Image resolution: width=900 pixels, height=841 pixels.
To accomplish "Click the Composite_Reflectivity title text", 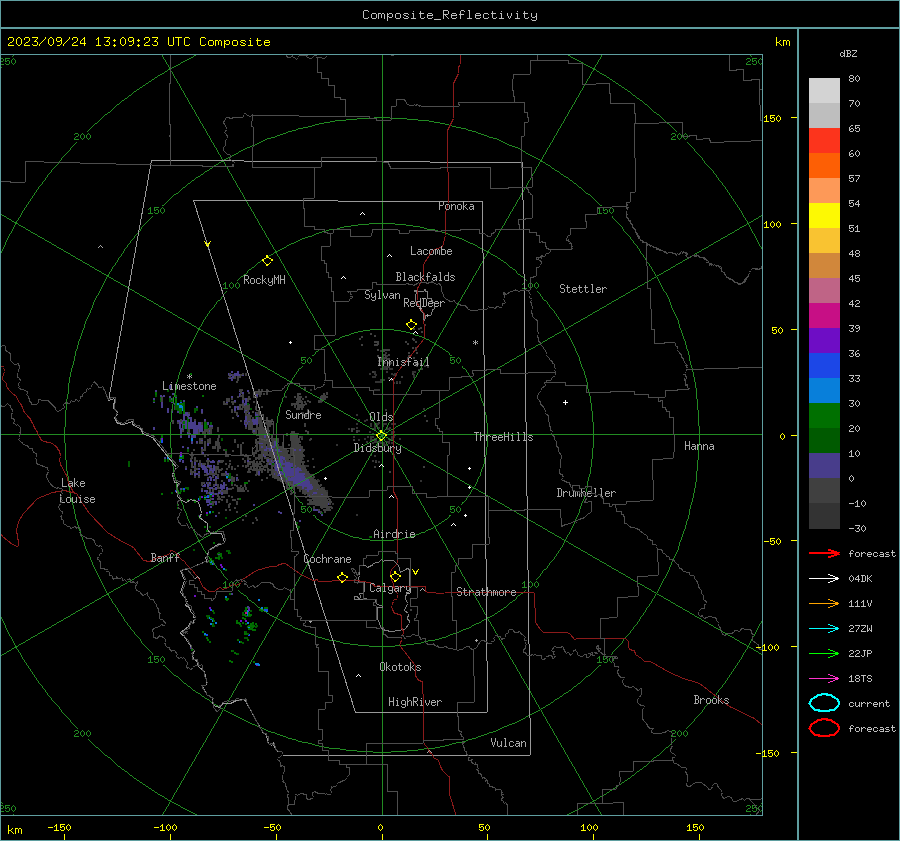I will [450, 15].
